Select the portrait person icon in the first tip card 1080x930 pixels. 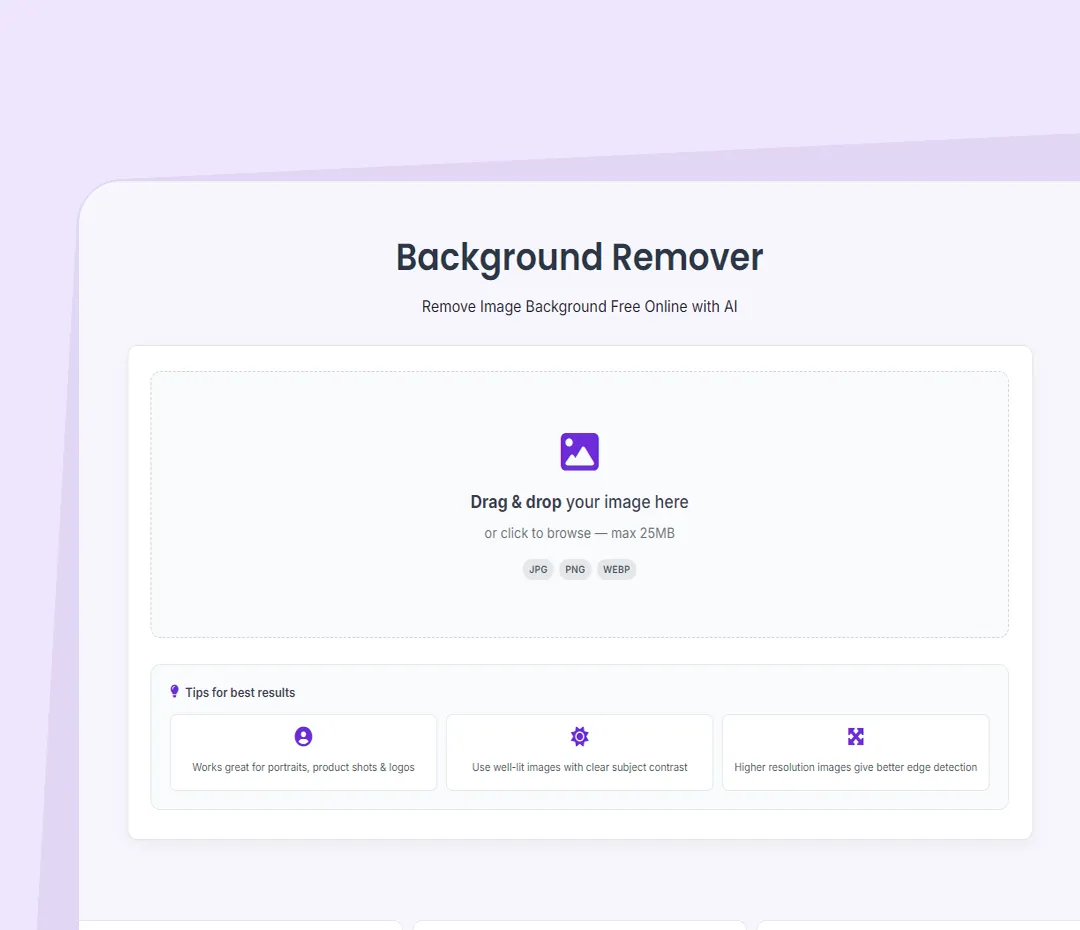[303, 737]
